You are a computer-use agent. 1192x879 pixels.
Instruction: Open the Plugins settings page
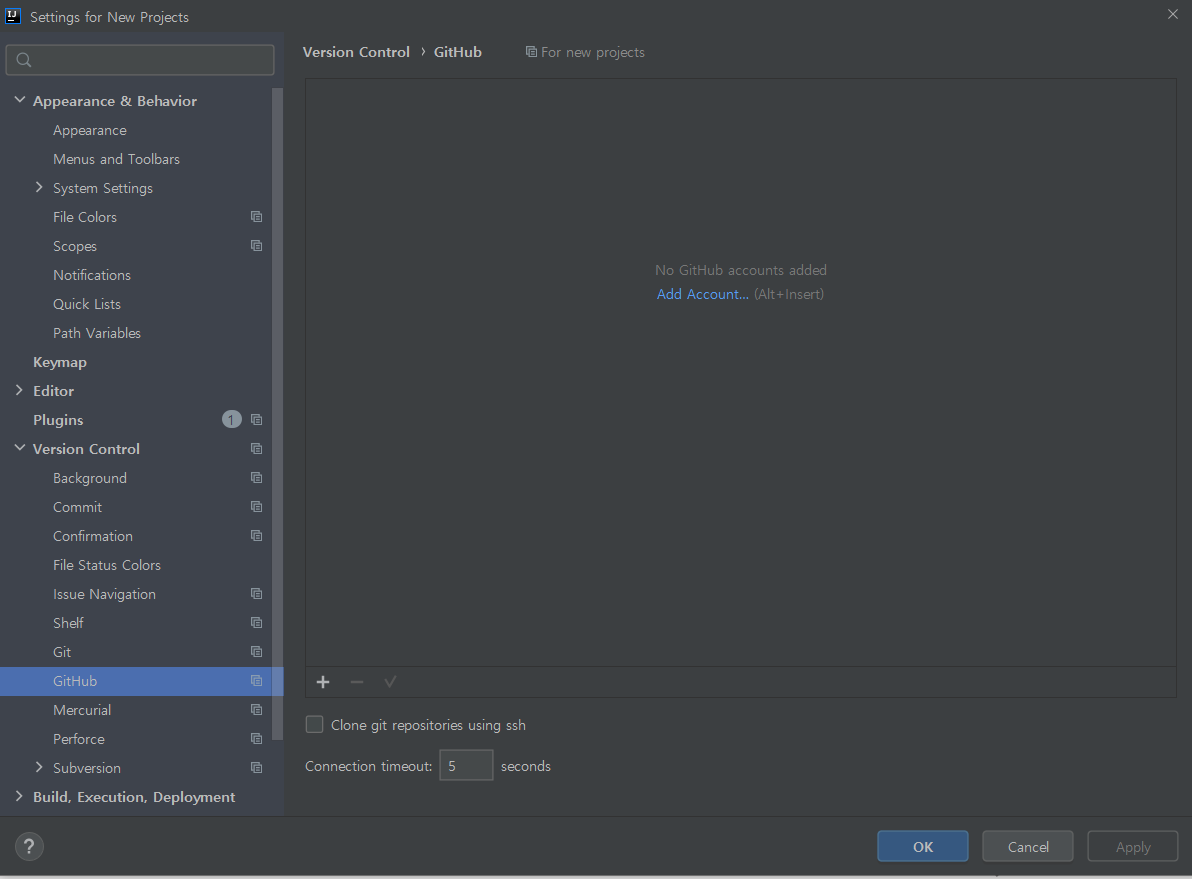(59, 420)
